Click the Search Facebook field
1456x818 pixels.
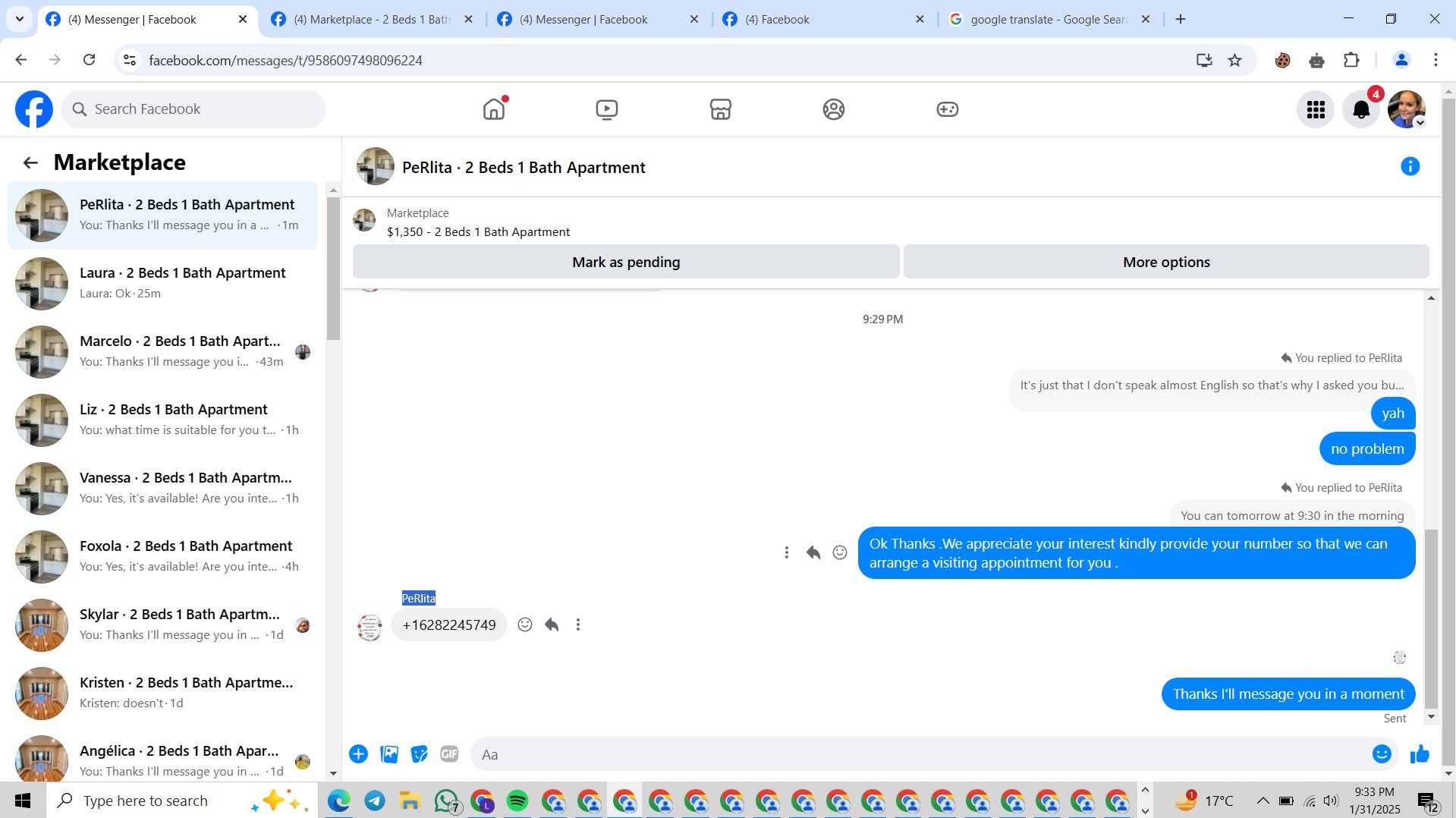(x=193, y=109)
